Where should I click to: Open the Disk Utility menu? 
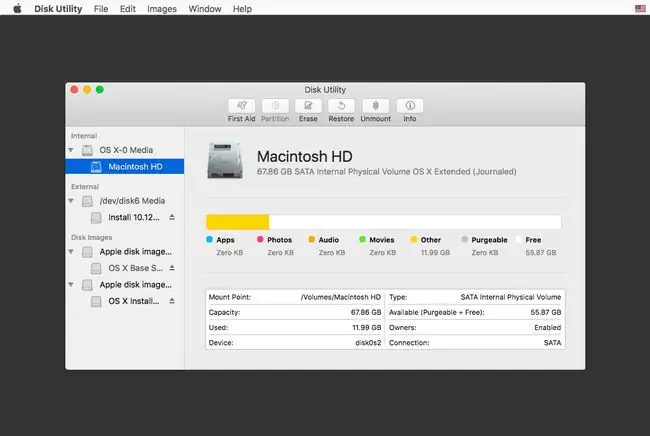point(58,9)
